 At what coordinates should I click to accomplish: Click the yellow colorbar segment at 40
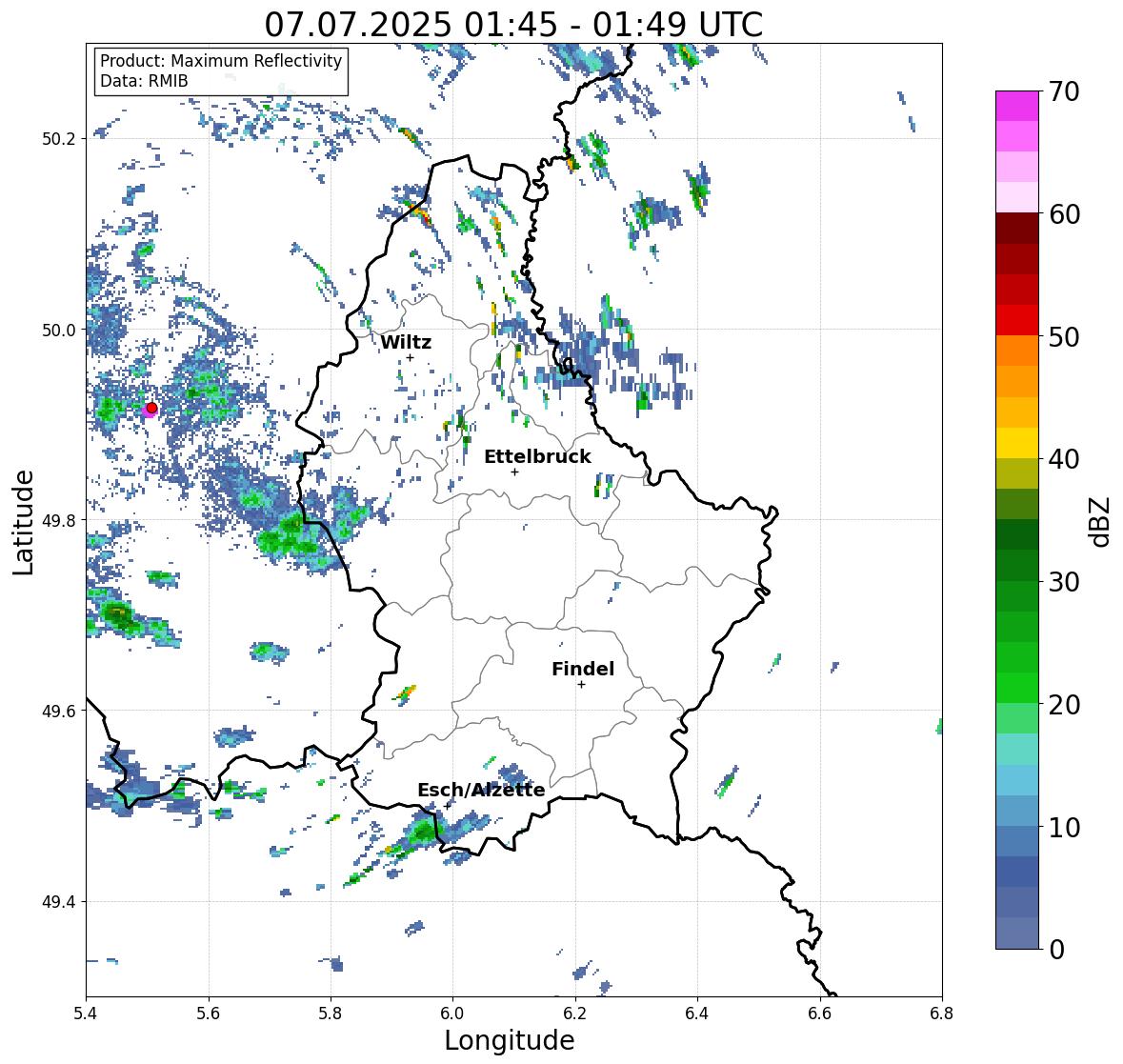[x=1017, y=443]
